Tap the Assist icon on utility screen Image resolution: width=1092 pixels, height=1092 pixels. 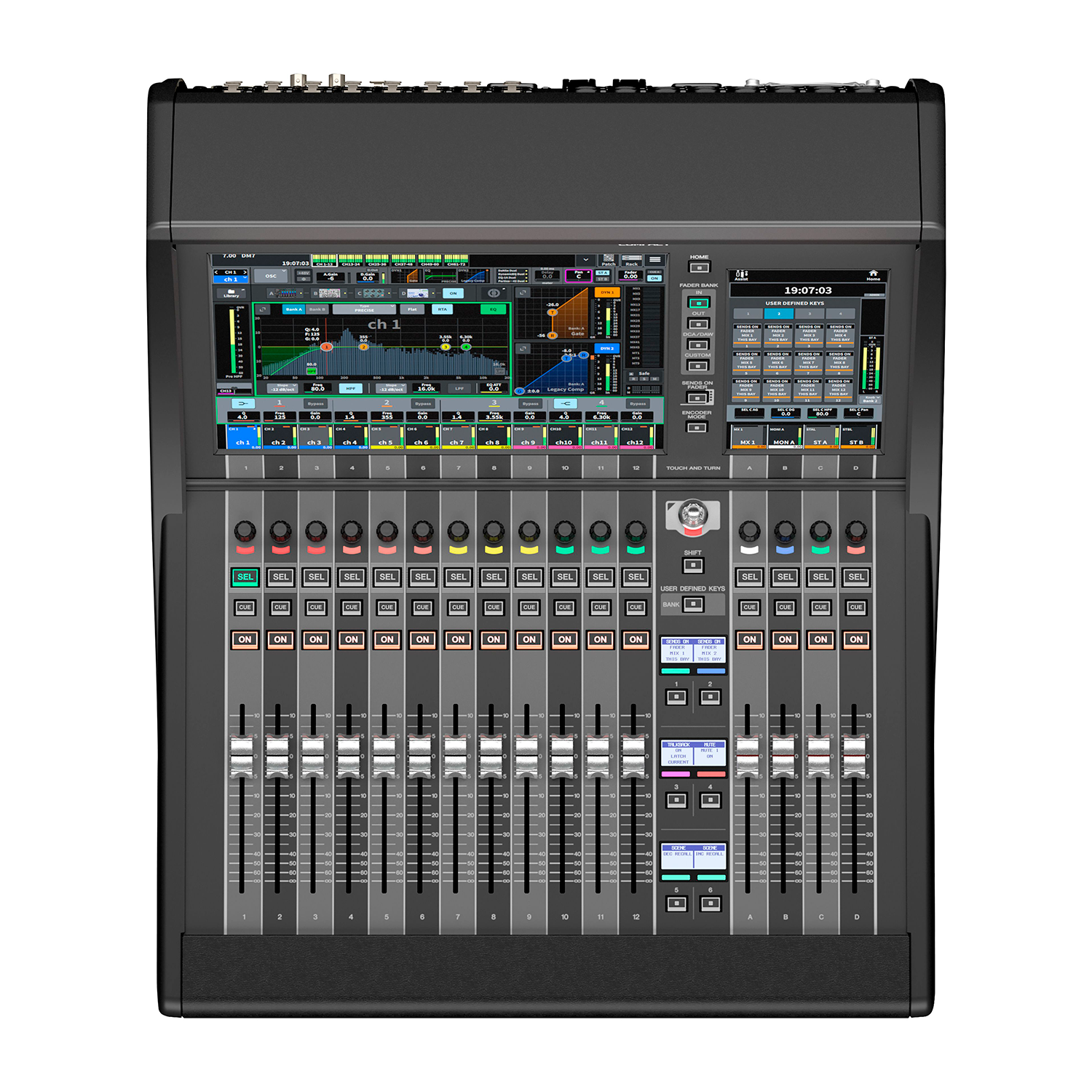[741, 275]
